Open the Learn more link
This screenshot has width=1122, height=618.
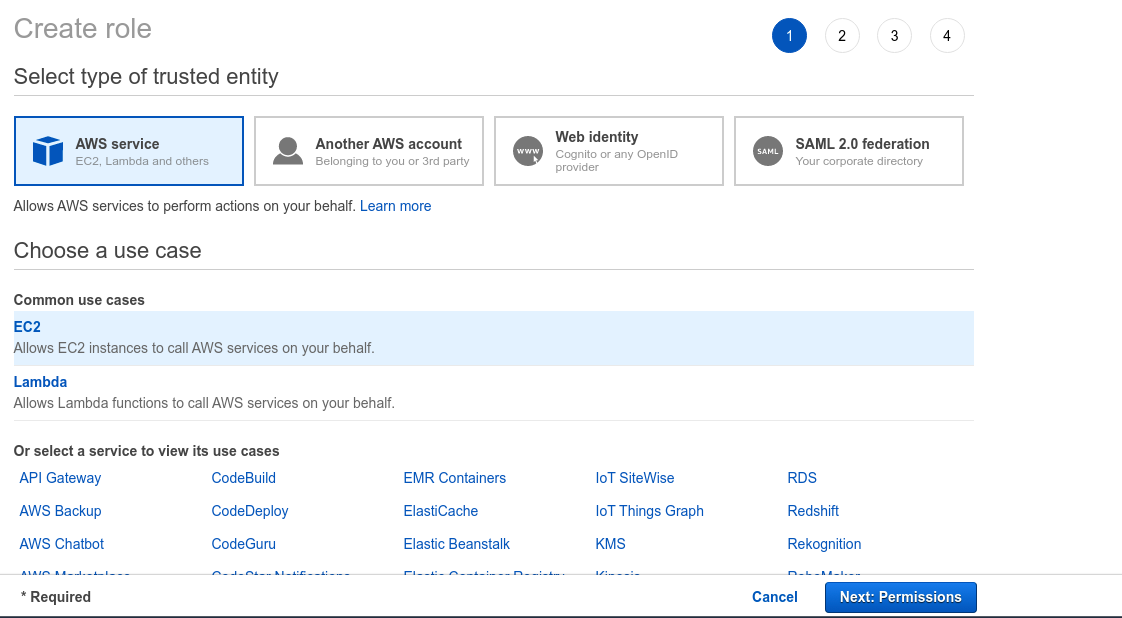point(396,206)
